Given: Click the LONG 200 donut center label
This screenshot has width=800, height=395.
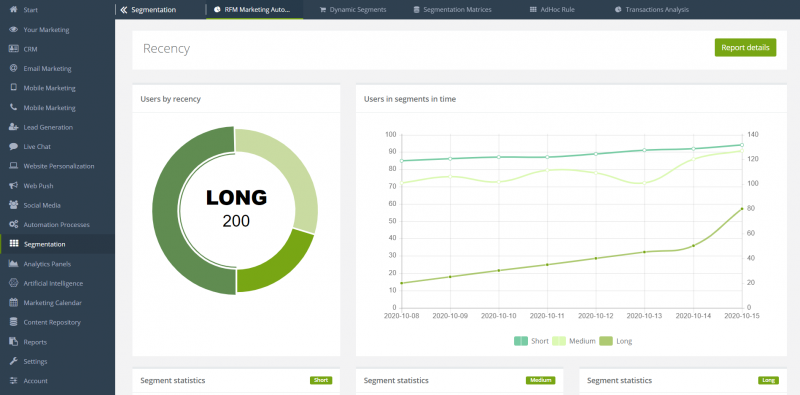Looking at the screenshot, I should (x=236, y=208).
